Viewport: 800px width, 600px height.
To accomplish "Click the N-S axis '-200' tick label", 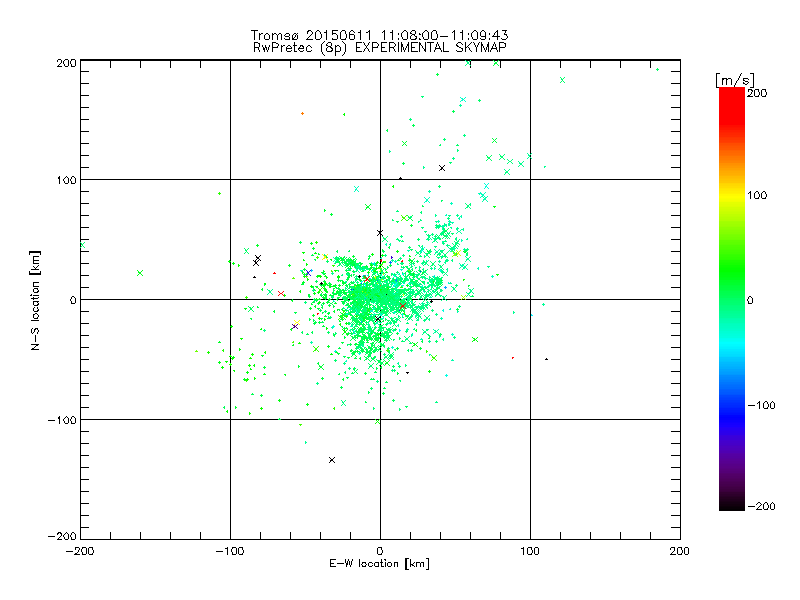I will pos(62,536).
